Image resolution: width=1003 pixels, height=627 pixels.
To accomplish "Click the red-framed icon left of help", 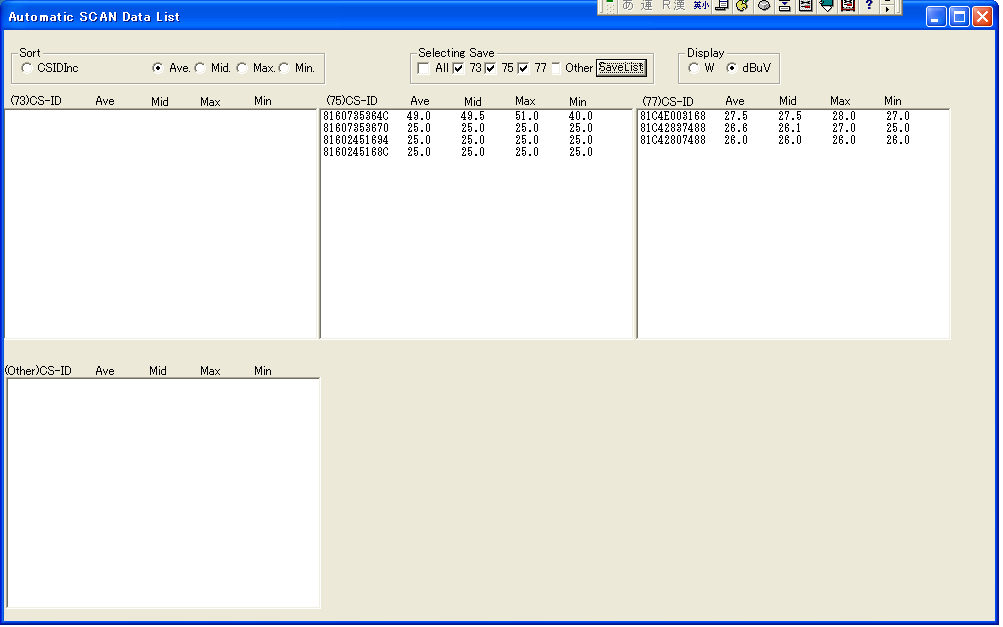I will coord(848,6).
